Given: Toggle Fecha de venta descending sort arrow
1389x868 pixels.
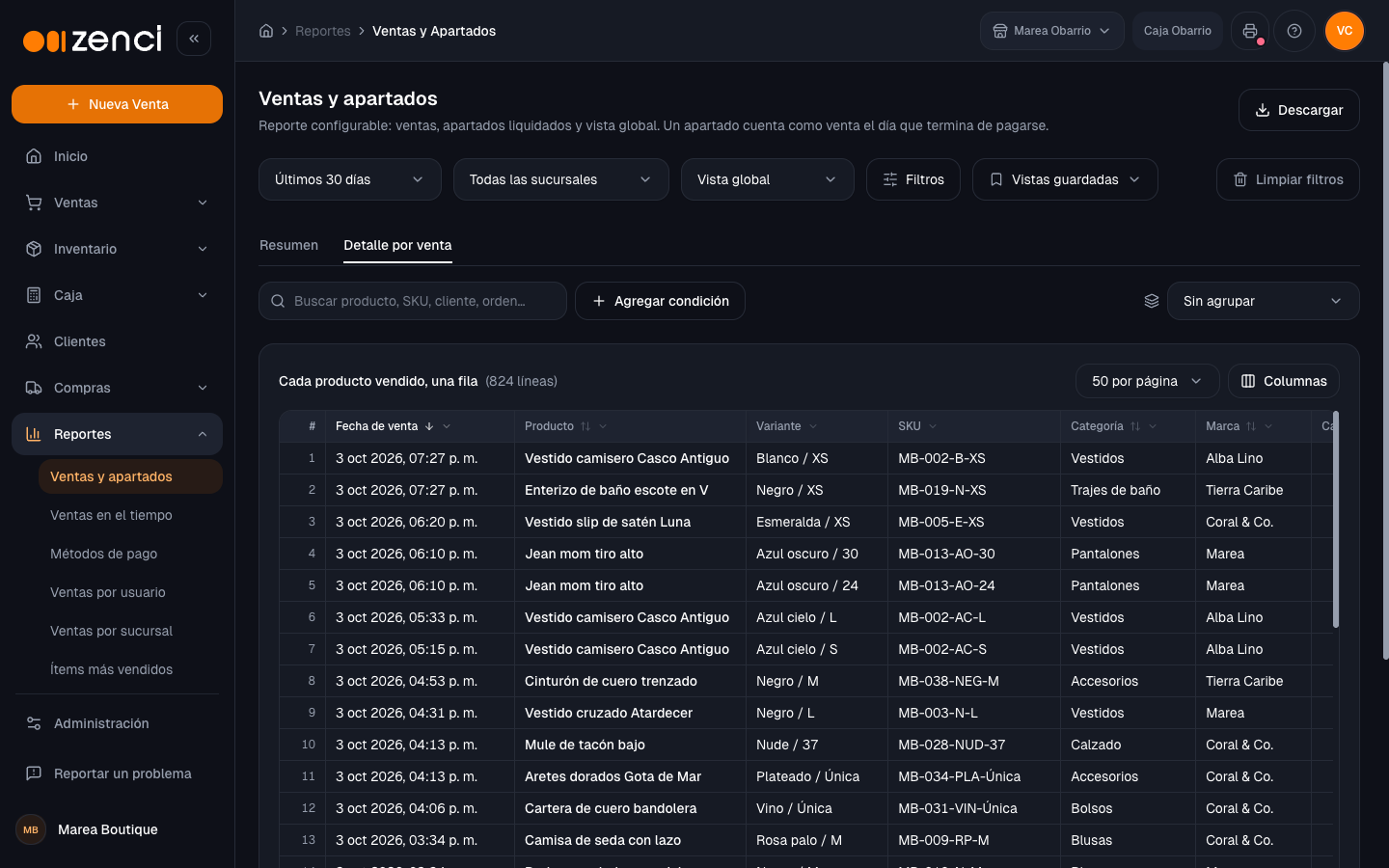Looking at the screenshot, I should pos(429,426).
